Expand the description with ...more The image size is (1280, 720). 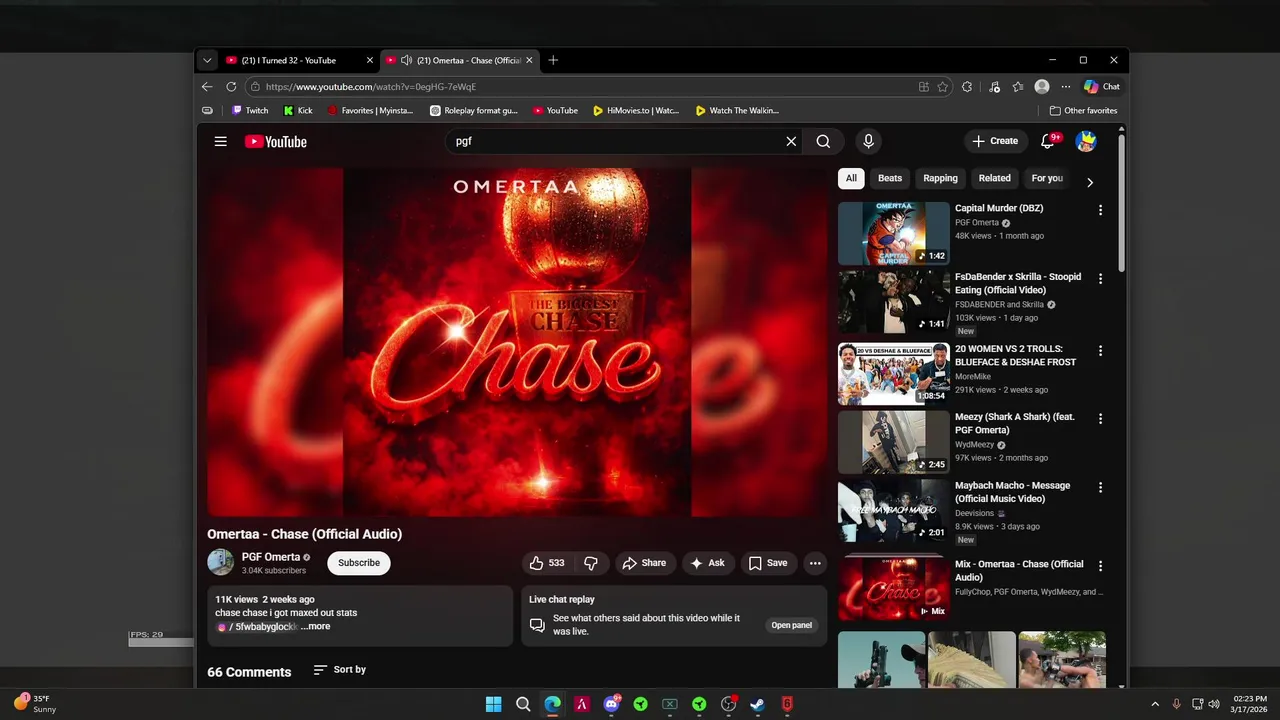[x=315, y=627]
